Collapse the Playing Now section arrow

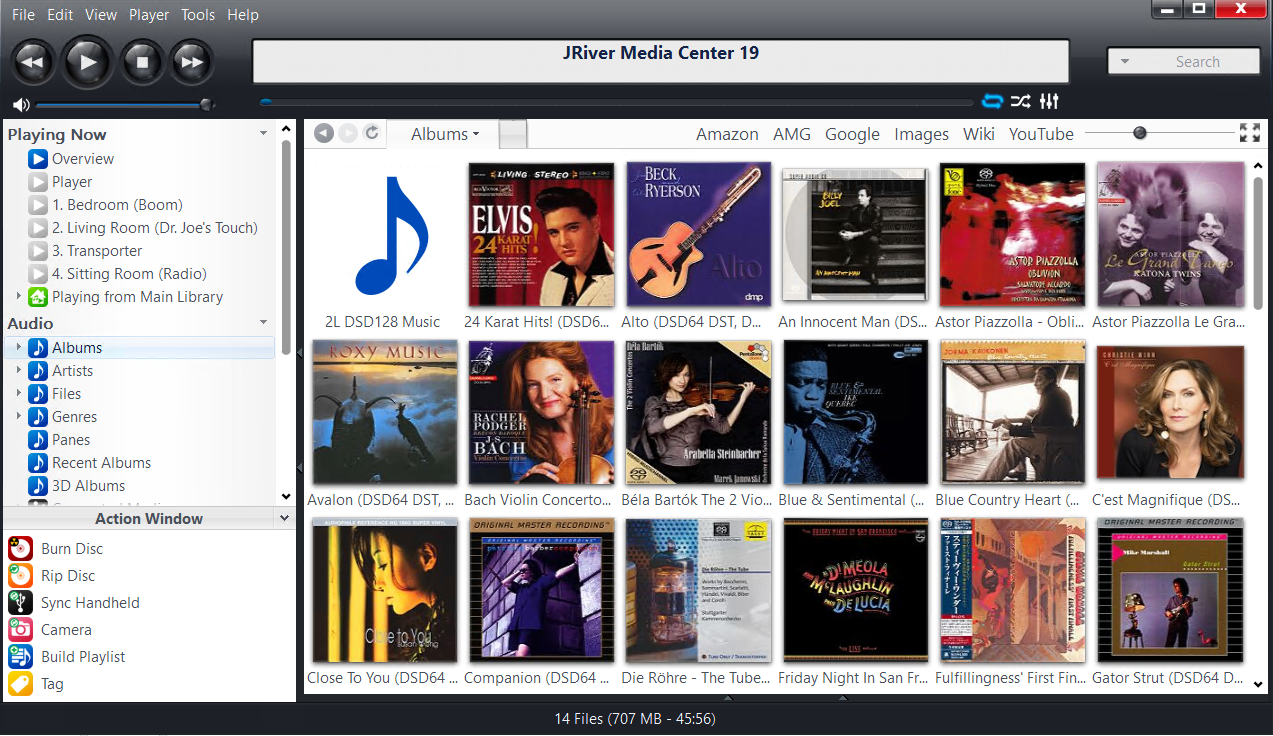point(264,133)
